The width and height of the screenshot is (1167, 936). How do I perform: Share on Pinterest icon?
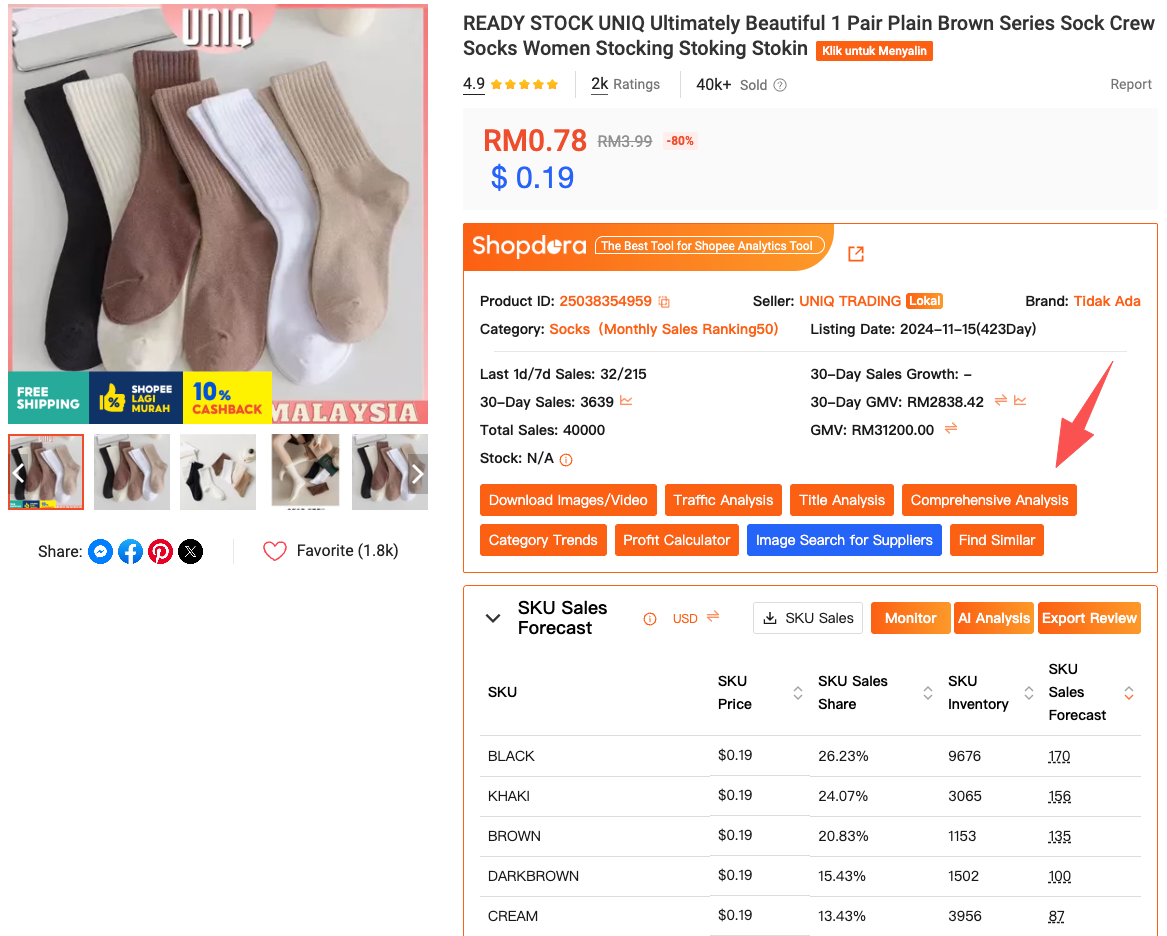pos(160,551)
